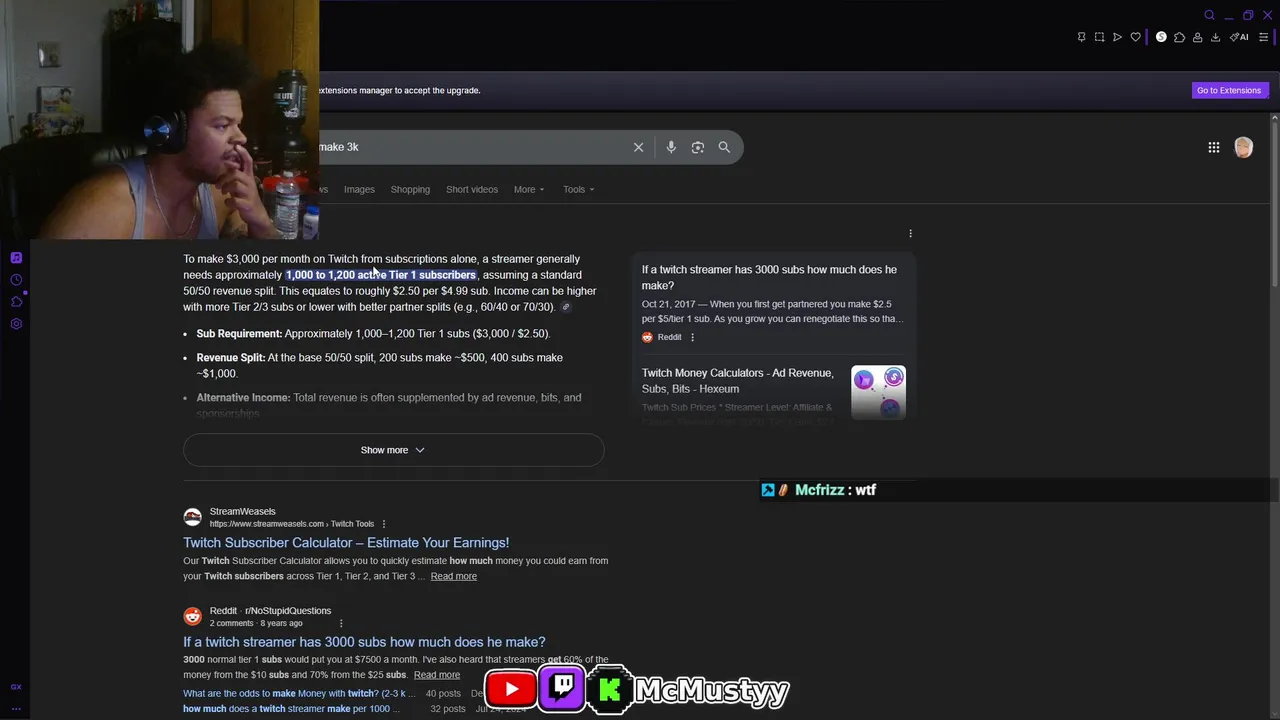Image resolution: width=1280 pixels, height=720 pixels.
Task: Open the browser tab search magnifier
Action: pyautogui.click(x=1209, y=15)
